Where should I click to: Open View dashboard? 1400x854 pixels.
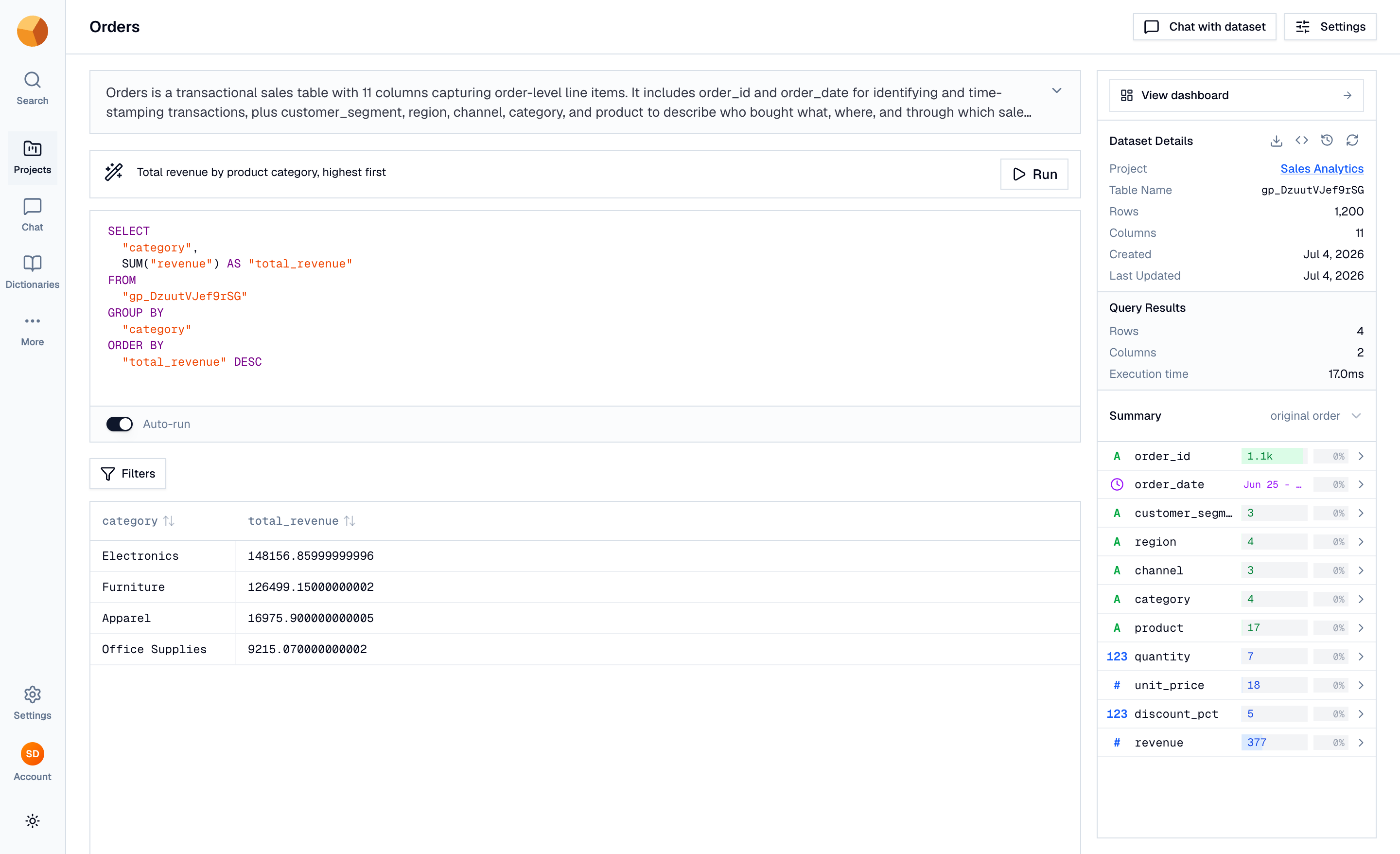(x=1236, y=95)
